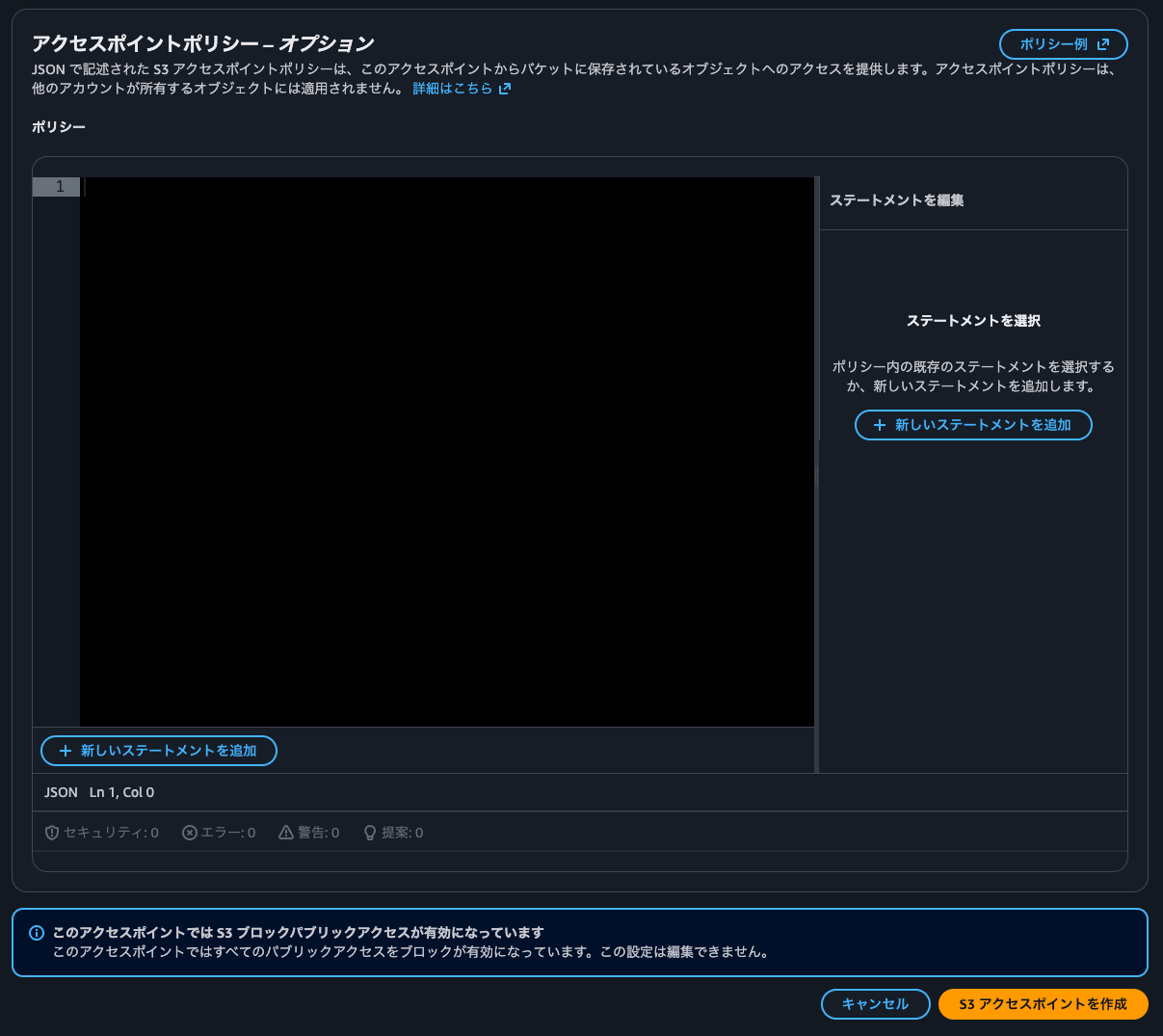1163x1036 pixels.
Task: Click the warning triangle icon
Action: [x=287, y=832]
